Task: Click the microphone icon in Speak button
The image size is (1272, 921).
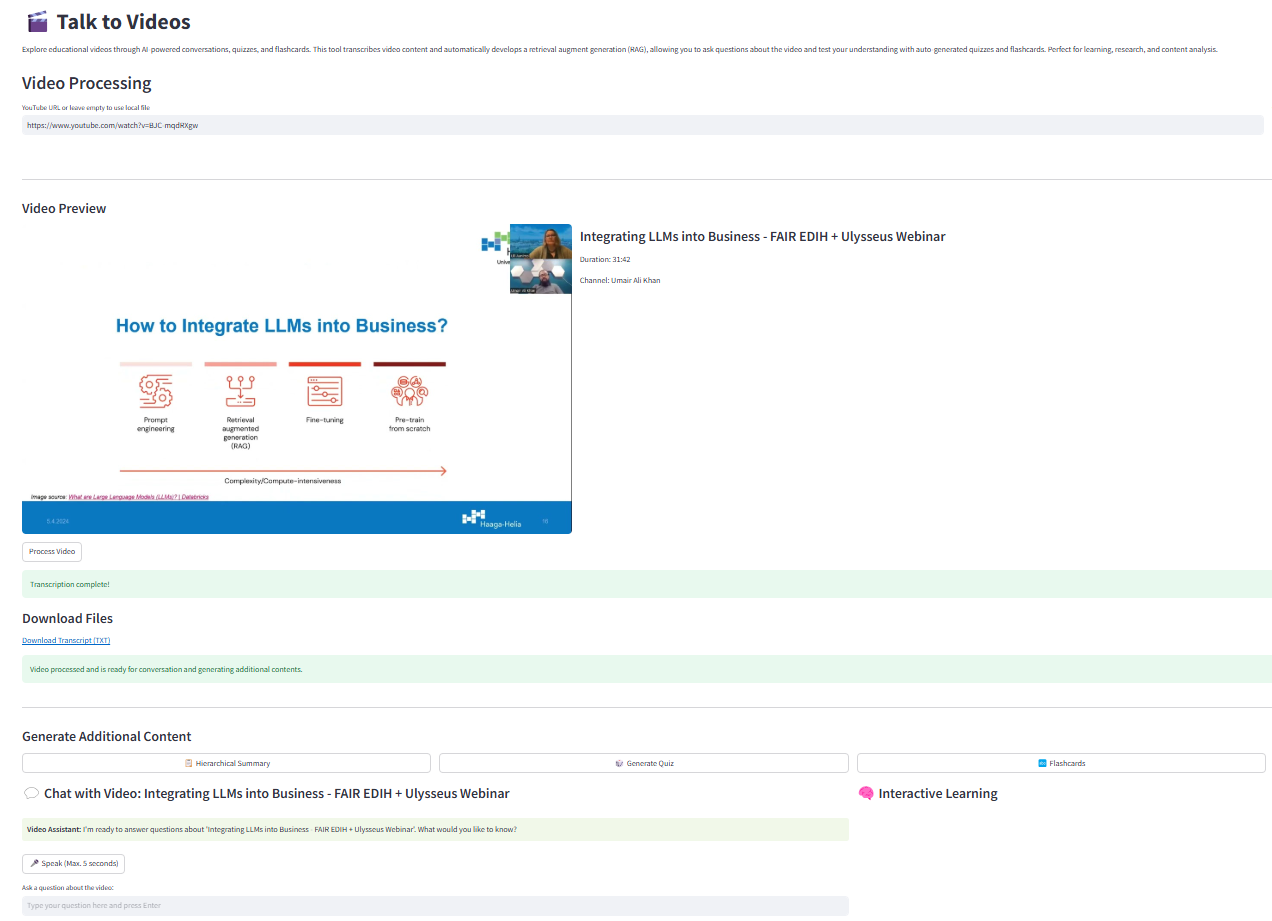Action: click(x=35, y=863)
